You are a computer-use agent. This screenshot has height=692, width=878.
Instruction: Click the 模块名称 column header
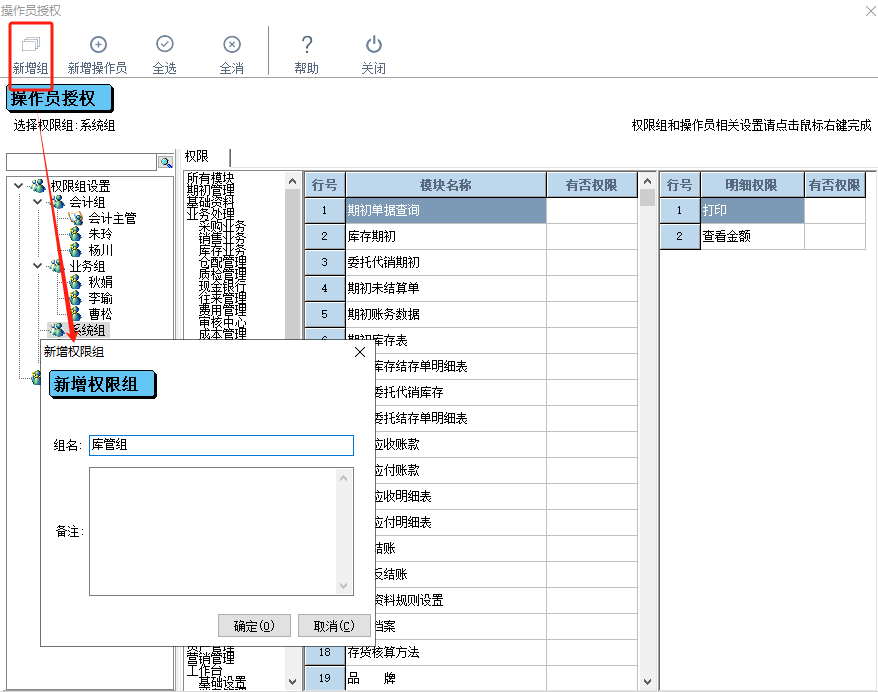(x=446, y=185)
